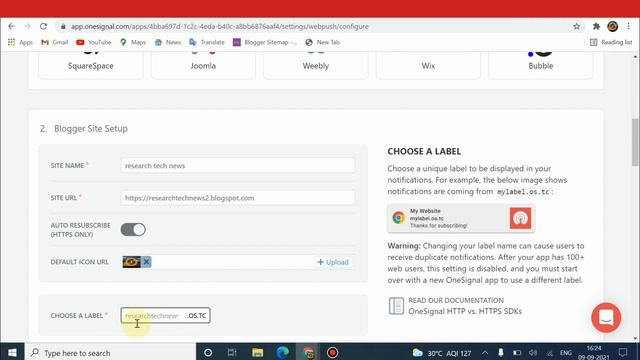
Task: Open Microsoft Edge from the taskbar
Action: [282, 353]
